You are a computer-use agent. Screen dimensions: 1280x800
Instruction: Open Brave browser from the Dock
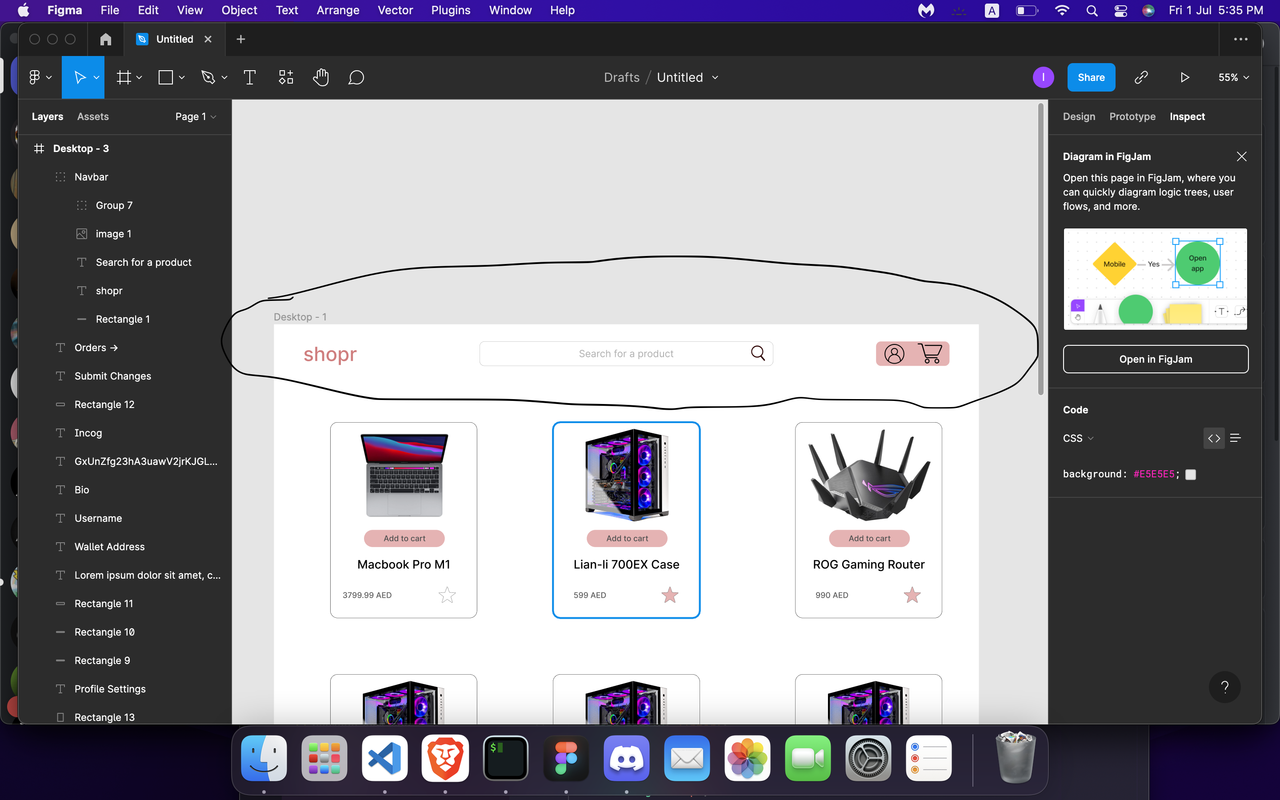(x=445, y=760)
